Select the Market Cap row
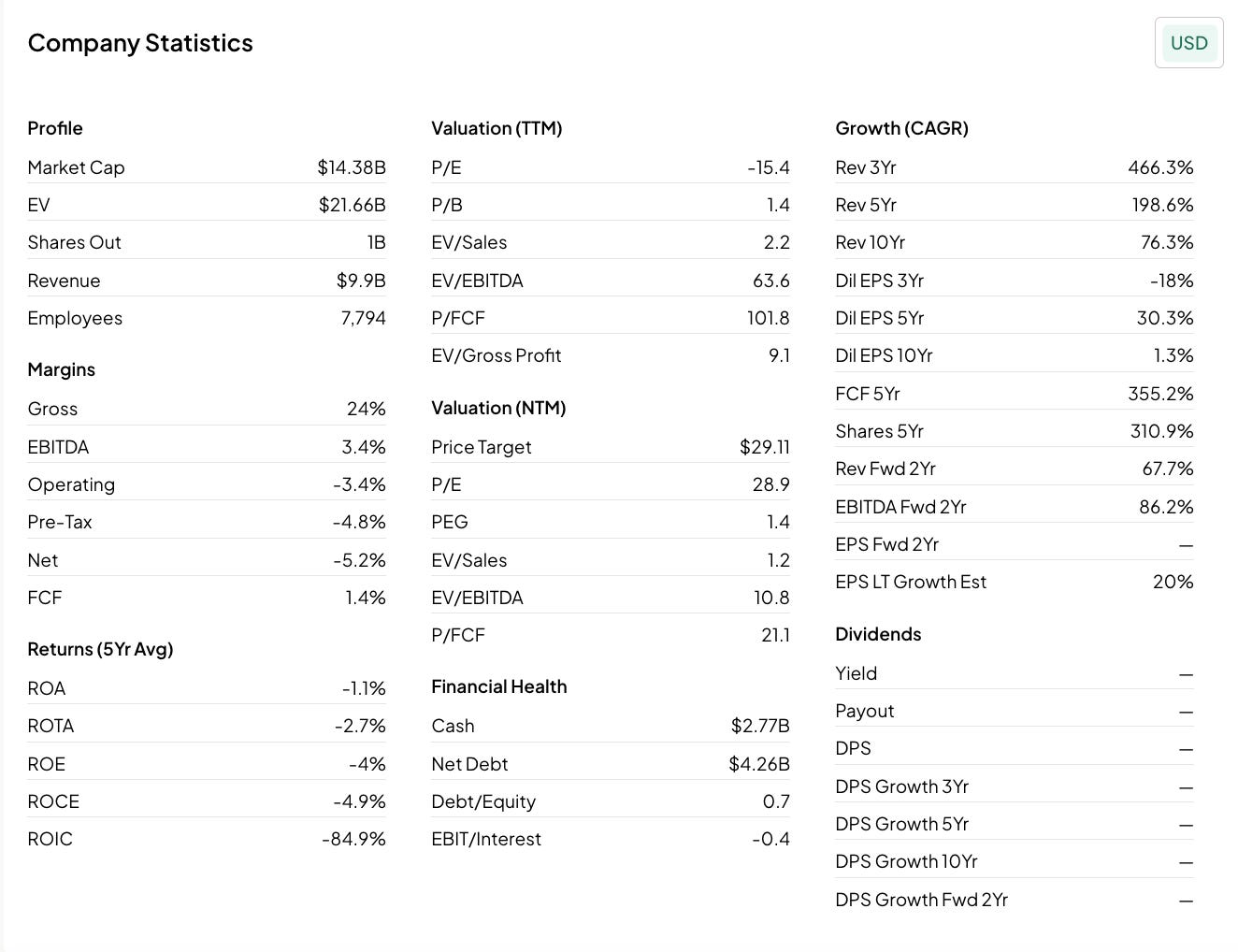 click(x=207, y=167)
